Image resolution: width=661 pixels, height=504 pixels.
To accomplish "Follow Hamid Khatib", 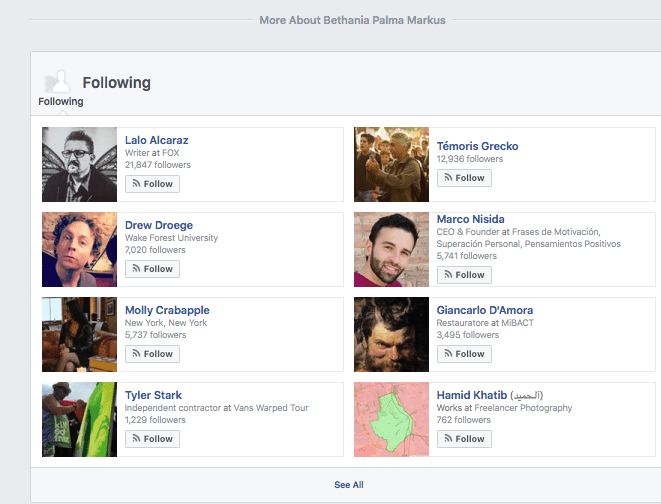I will 464,439.
